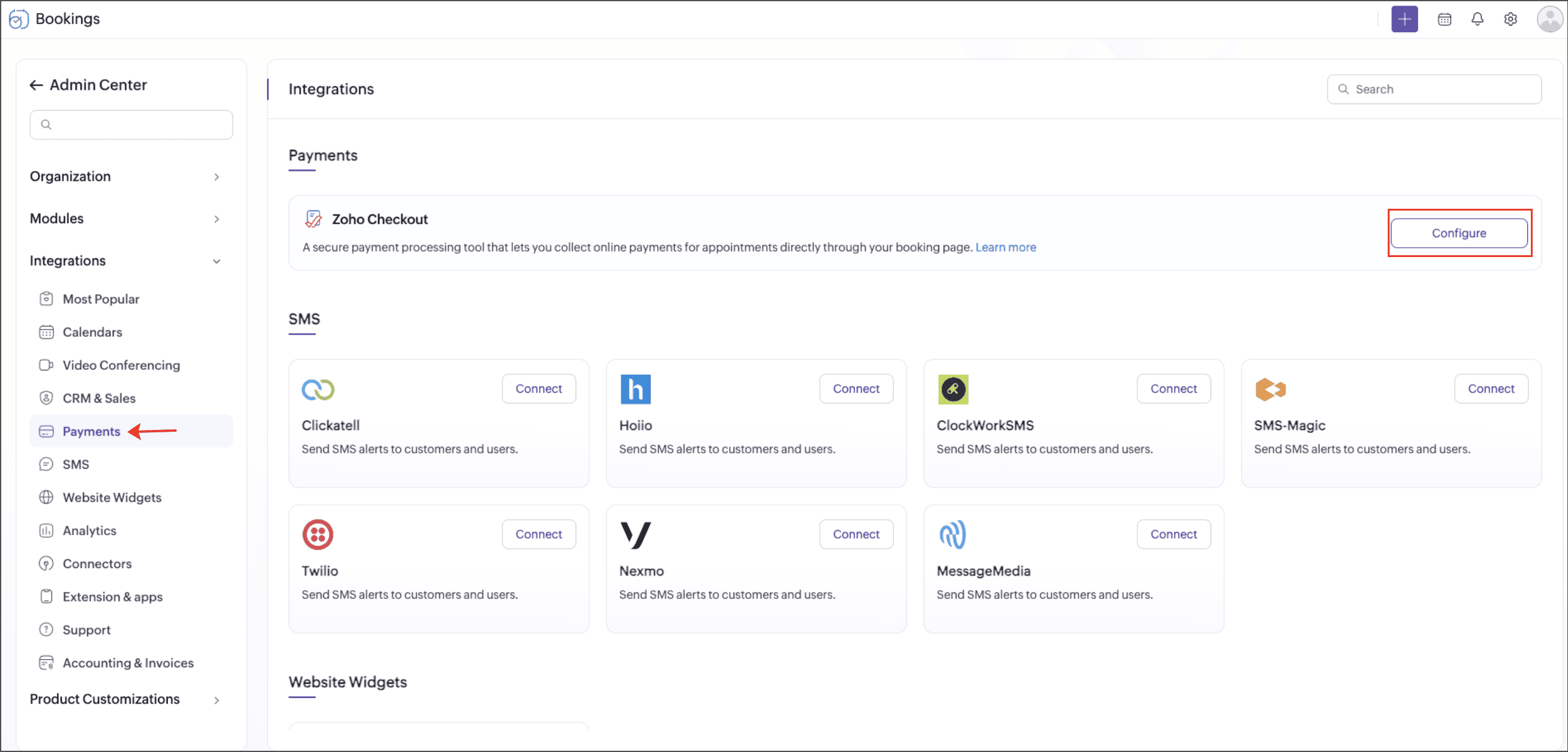Expand Product Customizations section
The image size is (1568, 752).
pos(125,699)
